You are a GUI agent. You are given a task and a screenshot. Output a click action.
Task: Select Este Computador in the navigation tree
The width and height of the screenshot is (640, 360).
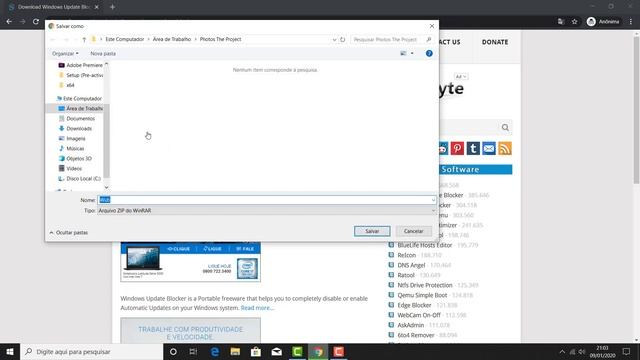[x=79, y=98]
